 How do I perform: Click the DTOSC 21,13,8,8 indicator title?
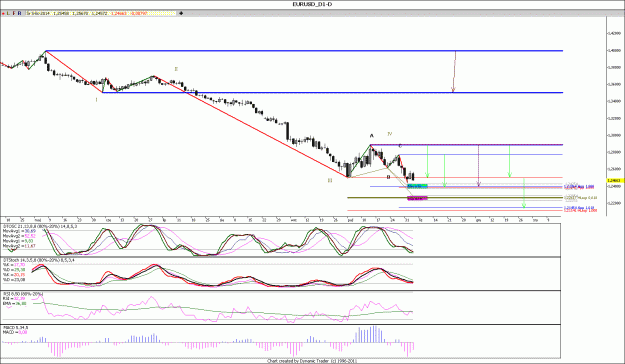pyautogui.click(x=40, y=226)
